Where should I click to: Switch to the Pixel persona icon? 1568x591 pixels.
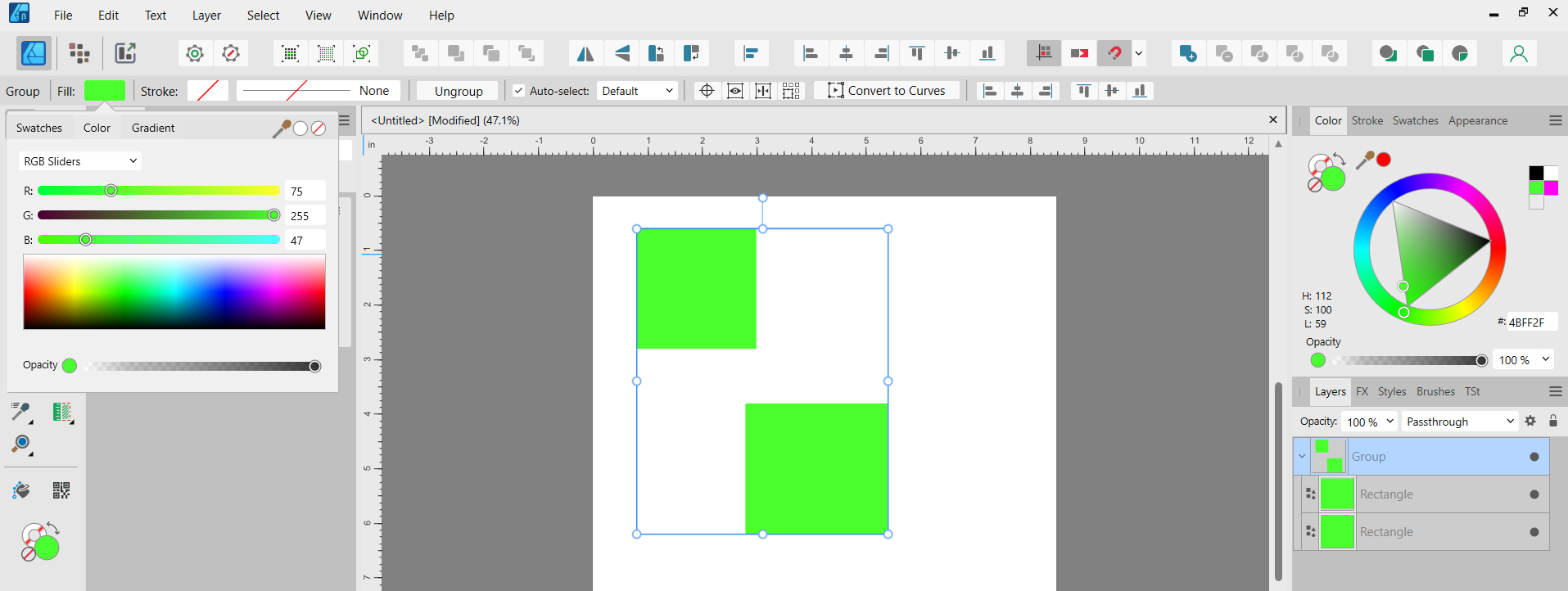point(79,53)
